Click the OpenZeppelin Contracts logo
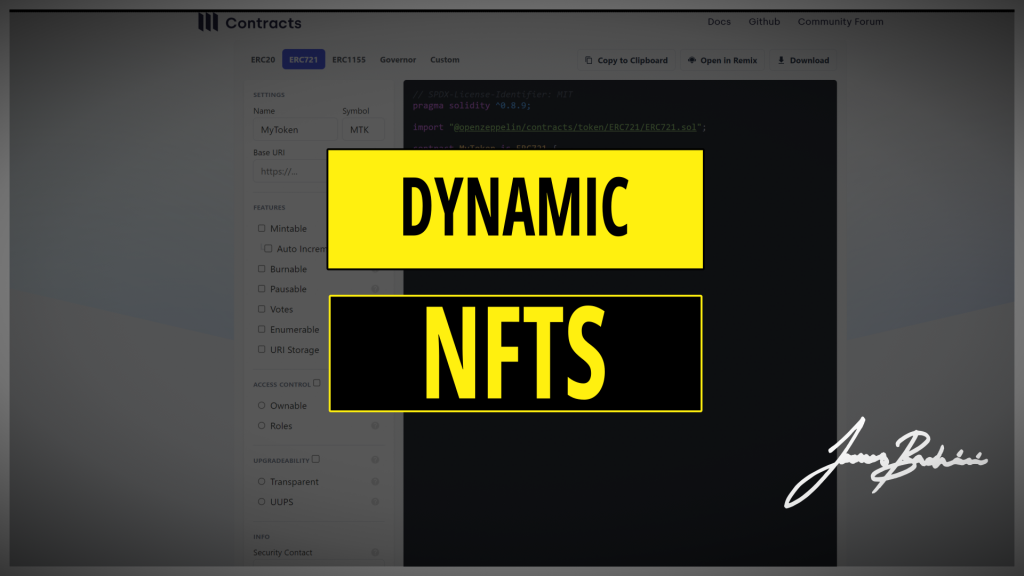The height and width of the screenshot is (576, 1024). click(x=208, y=23)
